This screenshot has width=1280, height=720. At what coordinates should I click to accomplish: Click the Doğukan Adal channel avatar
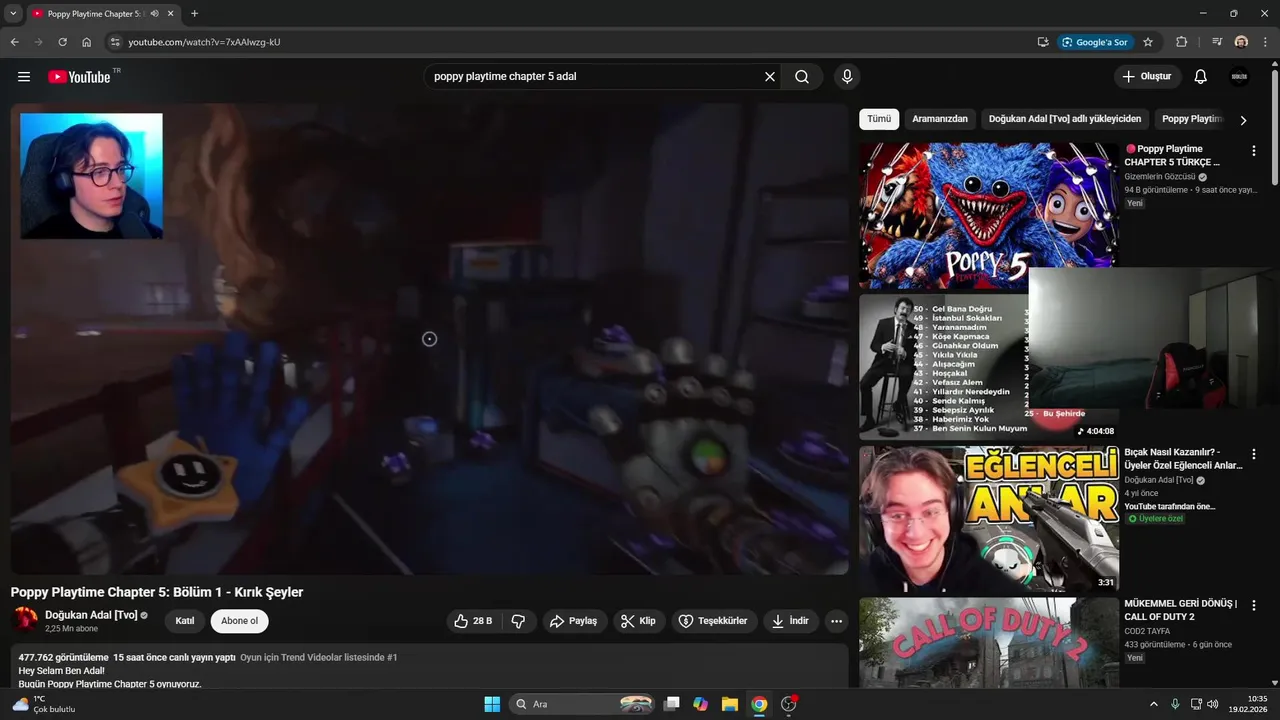click(x=24, y=620)
